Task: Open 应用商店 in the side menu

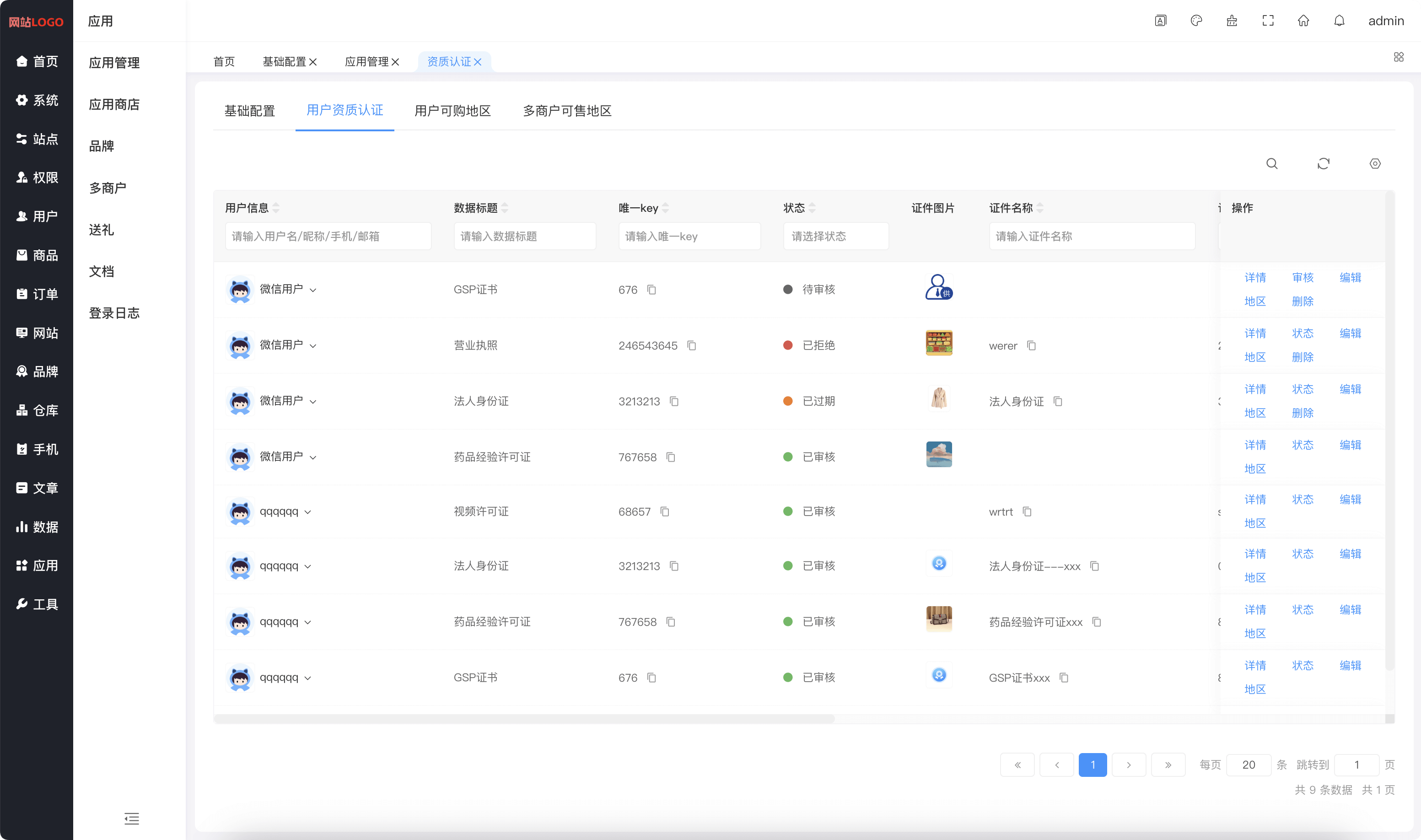Action: [114, 104]
